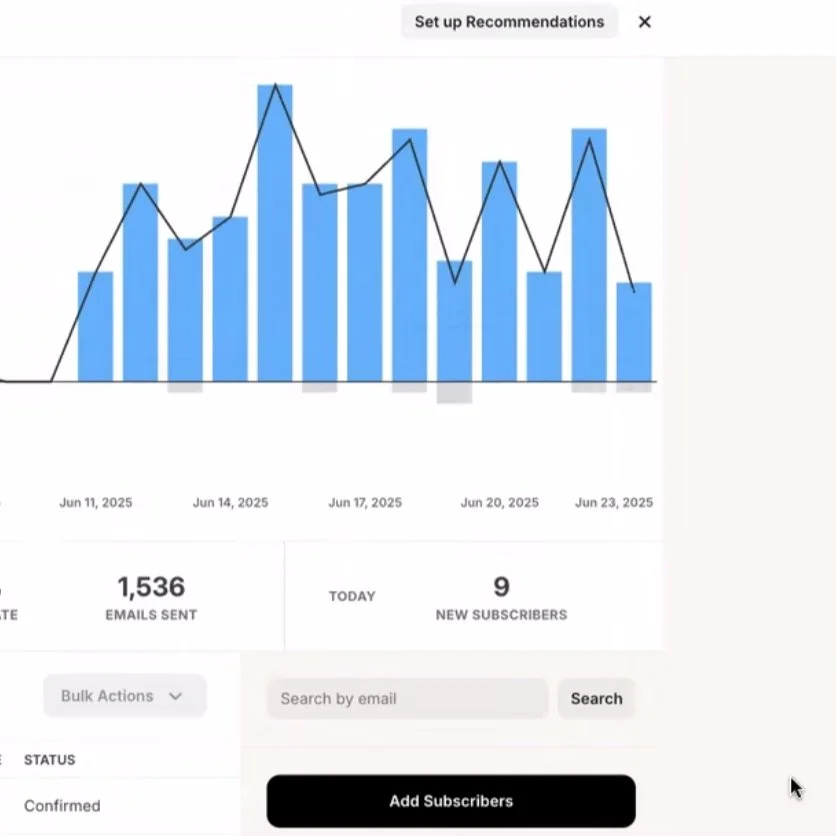Click the Jun 20, 2025 date marker
836x836 pixels.
[499, 502]
